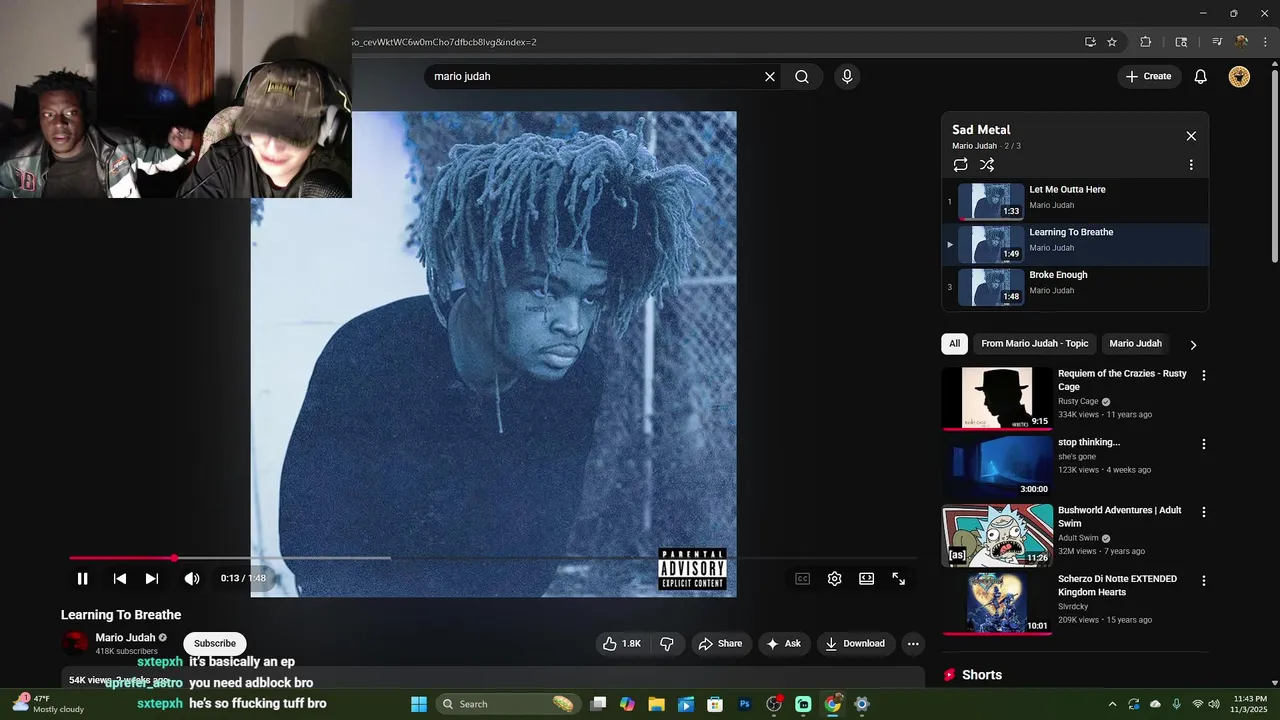The image size is (1280, 720).
Task: Launch Photoshop from taskbar
Action: click(744, 704)
